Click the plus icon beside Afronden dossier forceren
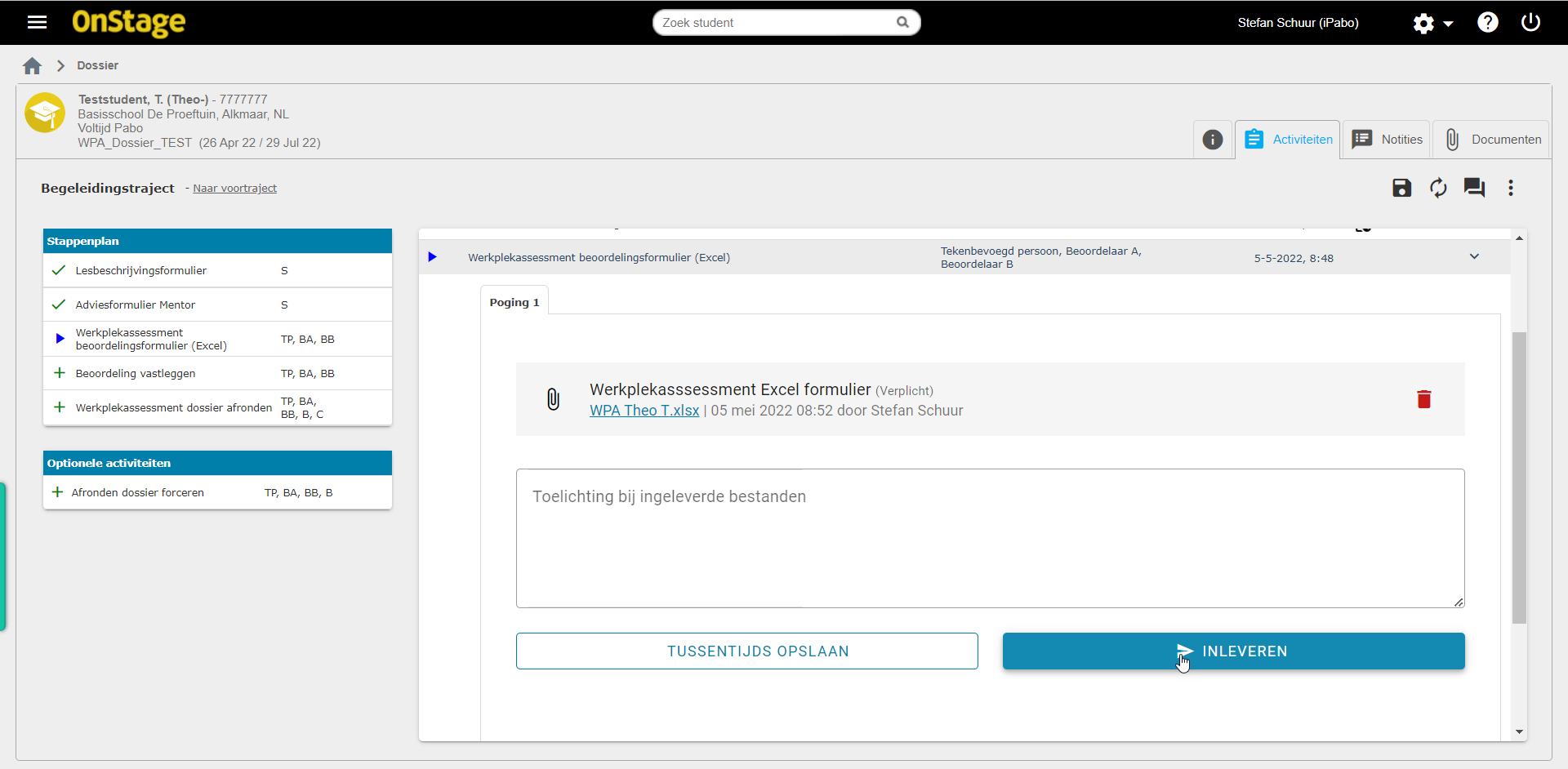The width and height of the screenshot is (1568, 769). [57, 492]
